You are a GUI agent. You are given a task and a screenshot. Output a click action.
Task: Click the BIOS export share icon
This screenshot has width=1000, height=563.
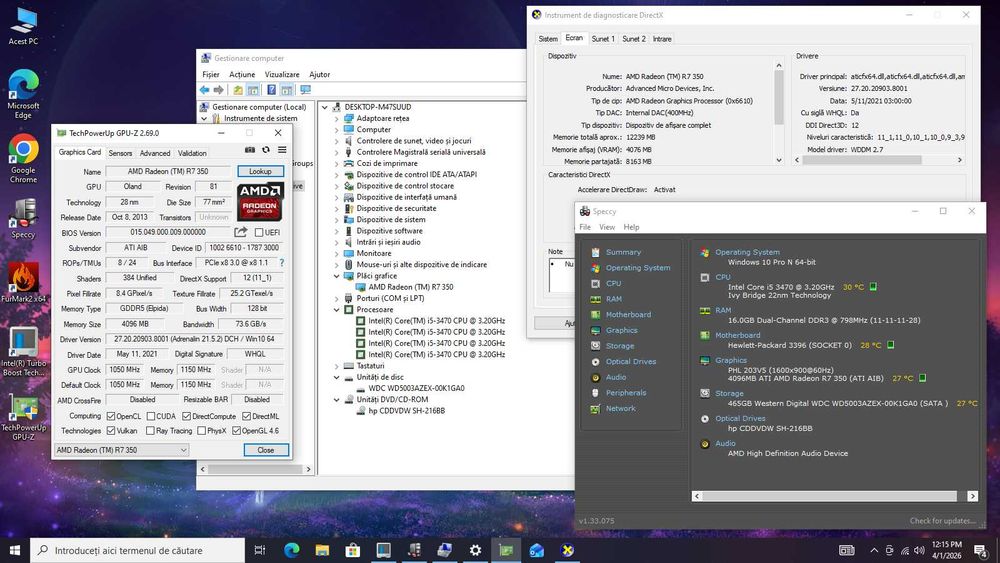coord(240,232)
